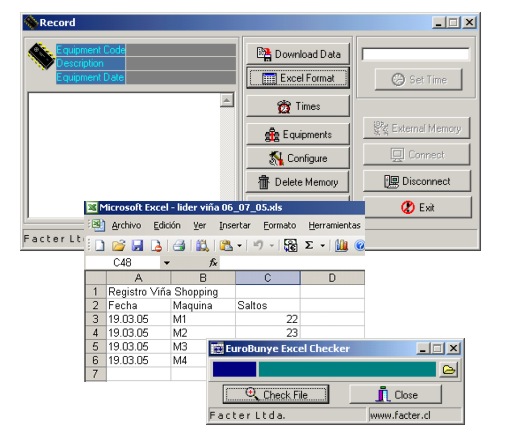Click the Saltos cell in row 2
The height and width of the screenshot is (446, 508).
pos(267,305)
